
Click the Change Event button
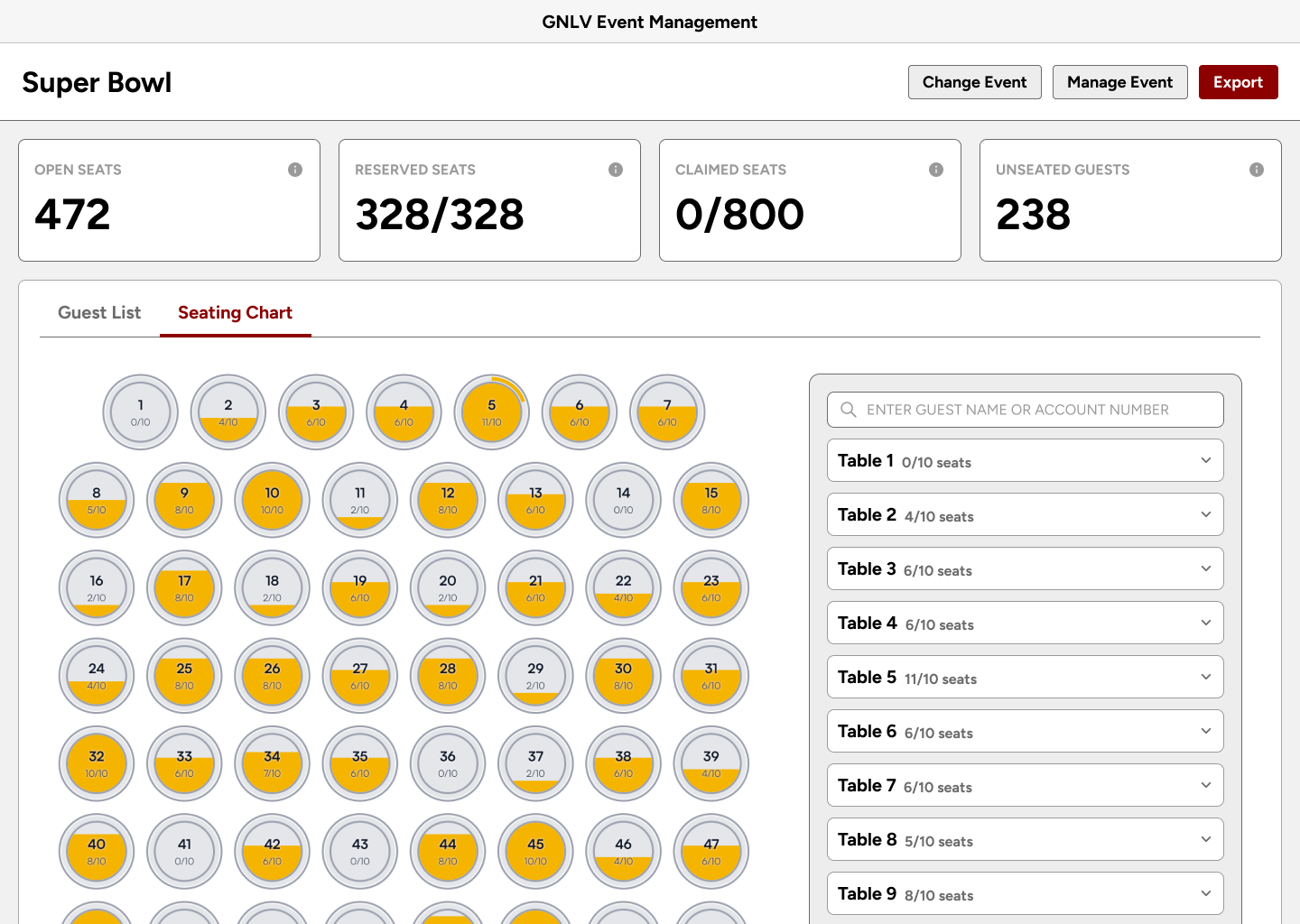tap(975, 82)
